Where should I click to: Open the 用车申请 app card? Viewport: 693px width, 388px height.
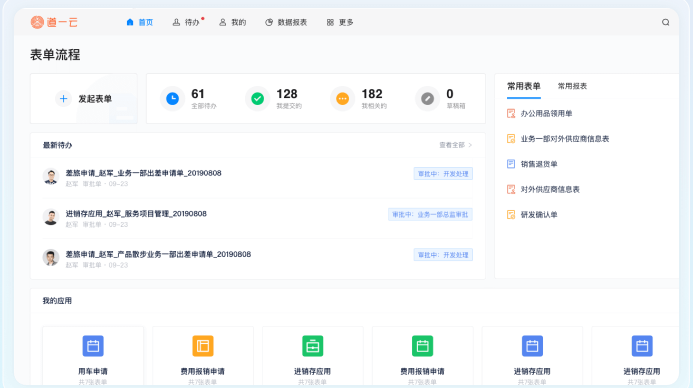[93, 357]
